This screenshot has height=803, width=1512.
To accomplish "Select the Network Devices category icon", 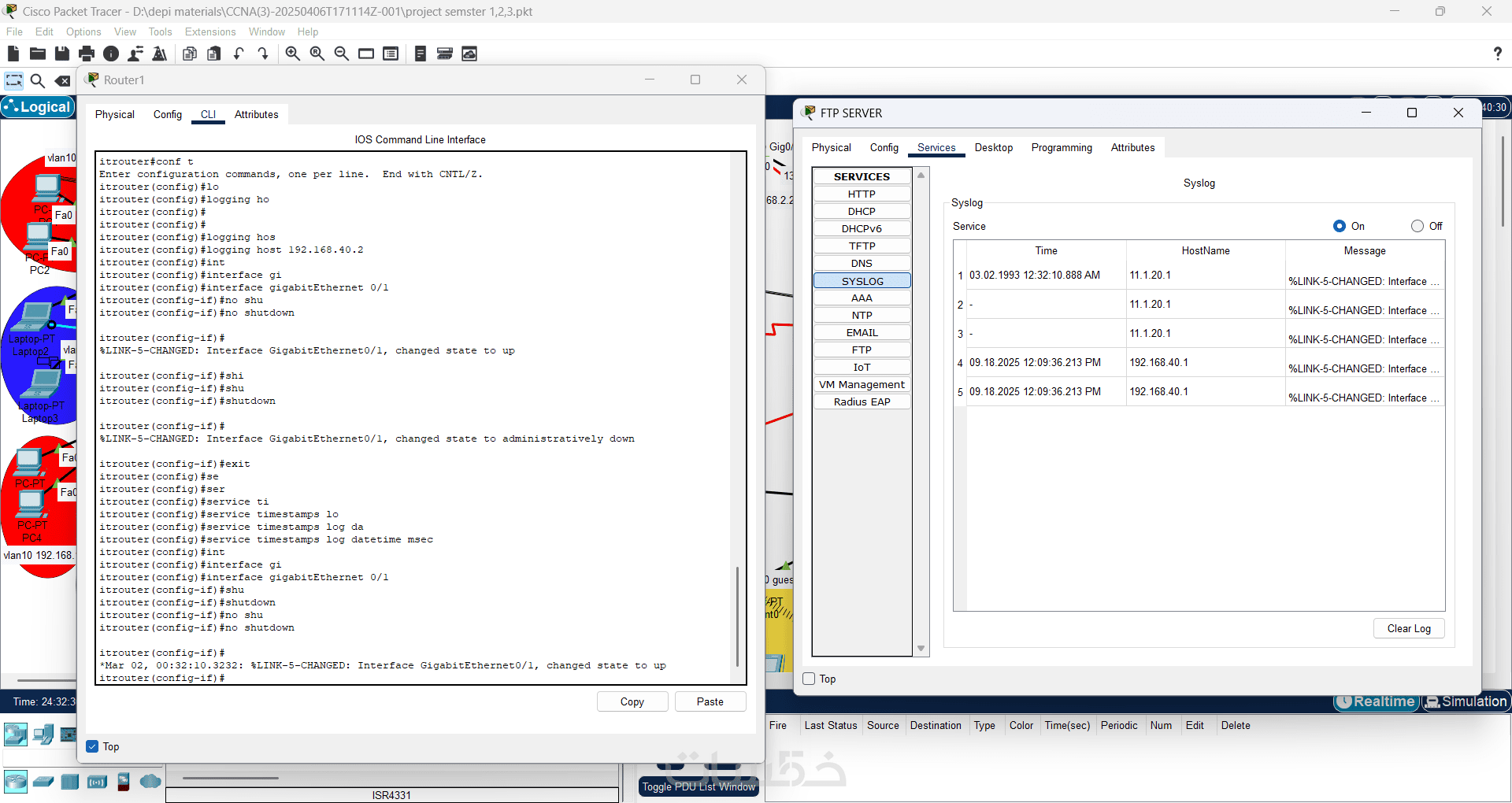I will point(16,735).
